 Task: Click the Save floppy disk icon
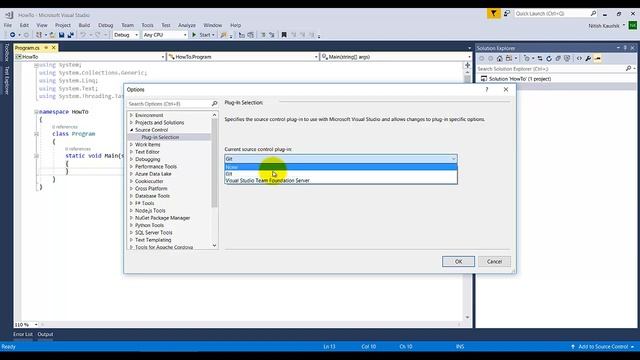[x=62, y=35]
